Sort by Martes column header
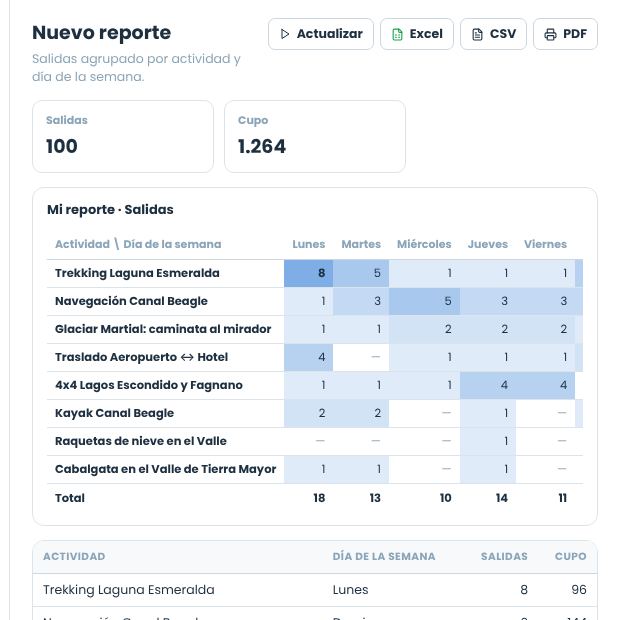620x620 pixels. (361, 244)
